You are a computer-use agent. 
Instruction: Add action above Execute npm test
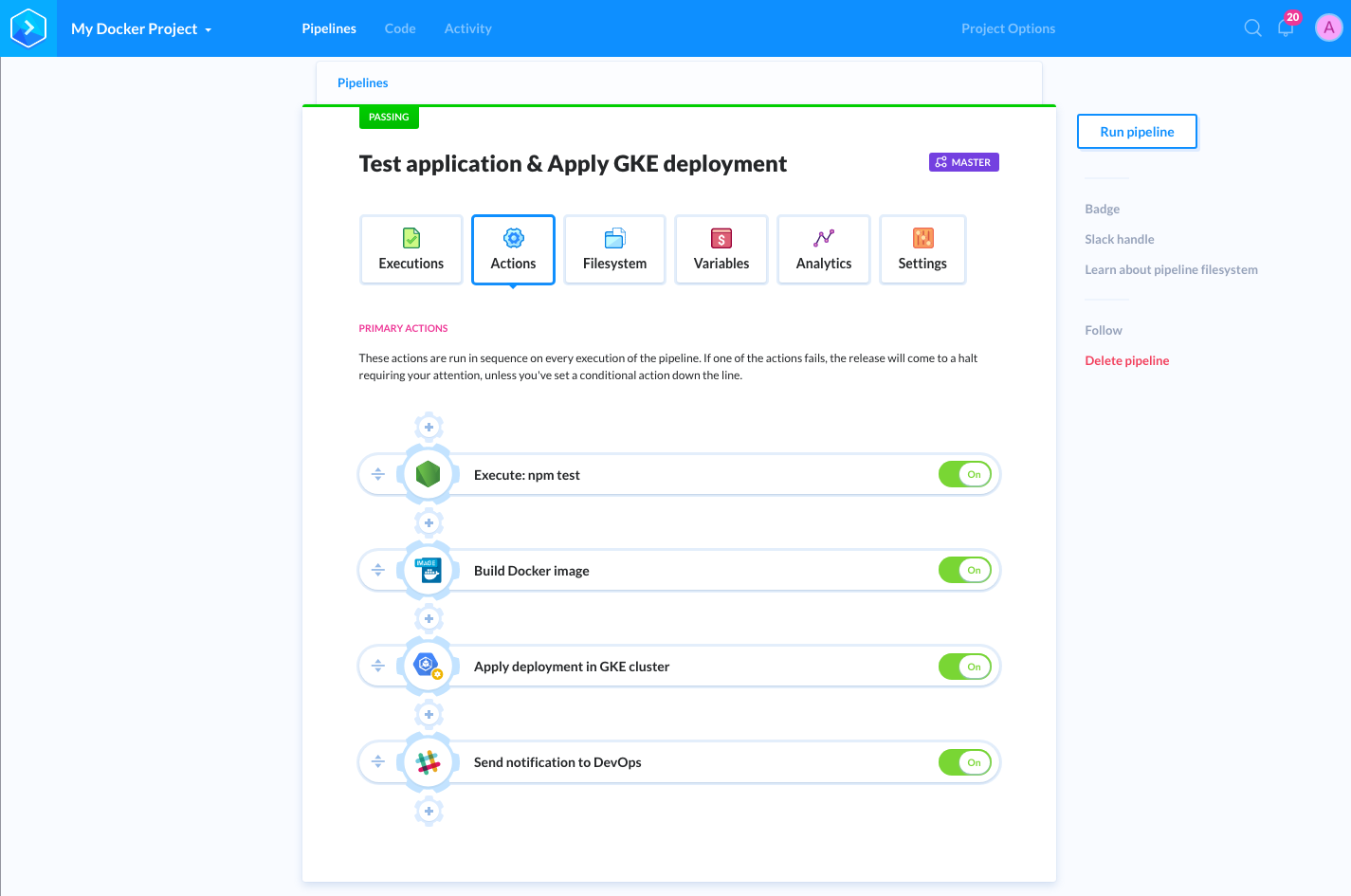(429, 427)
